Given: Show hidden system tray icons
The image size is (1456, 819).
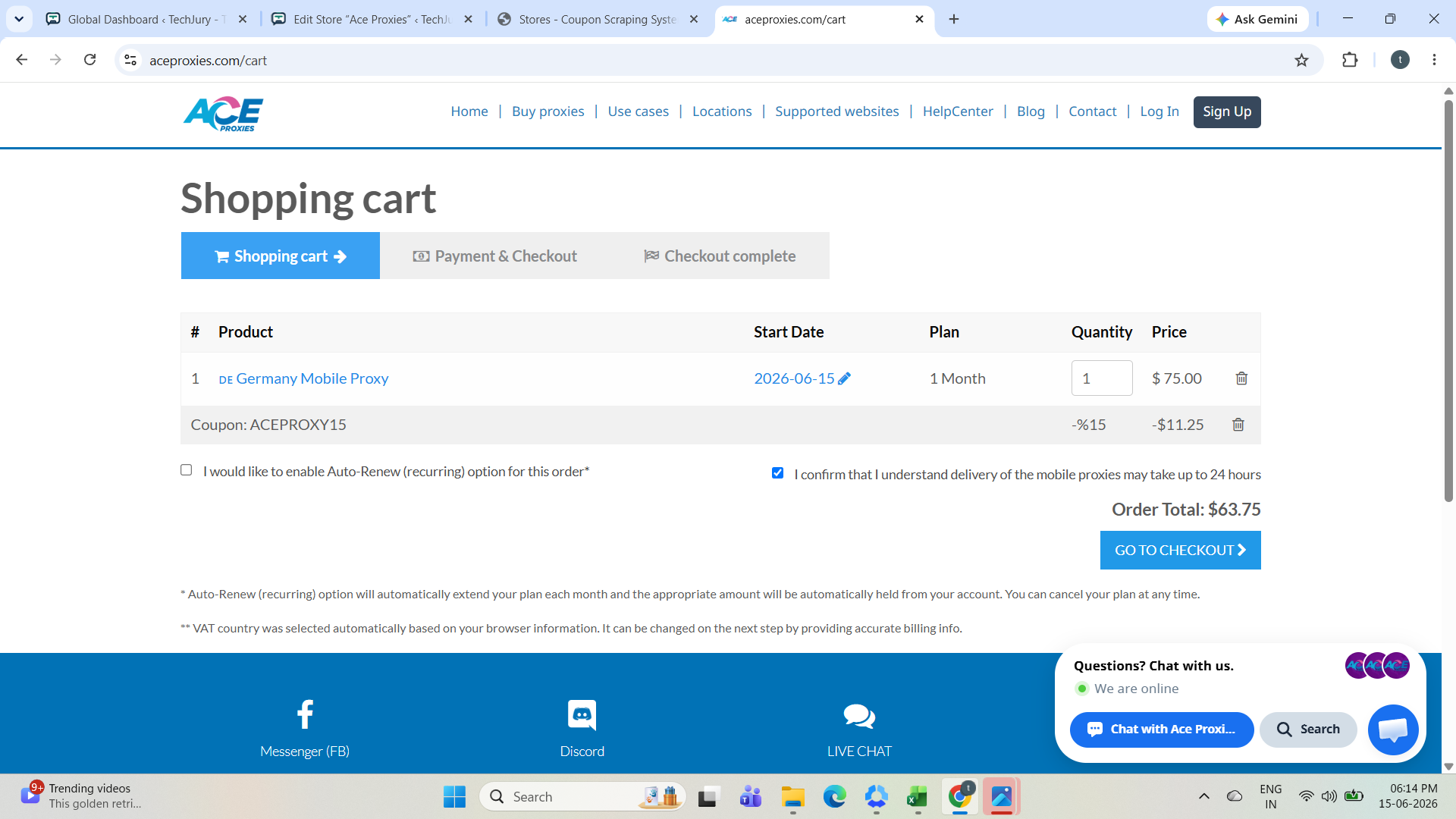Looking at the screenshot, I should click(1203, 796).
